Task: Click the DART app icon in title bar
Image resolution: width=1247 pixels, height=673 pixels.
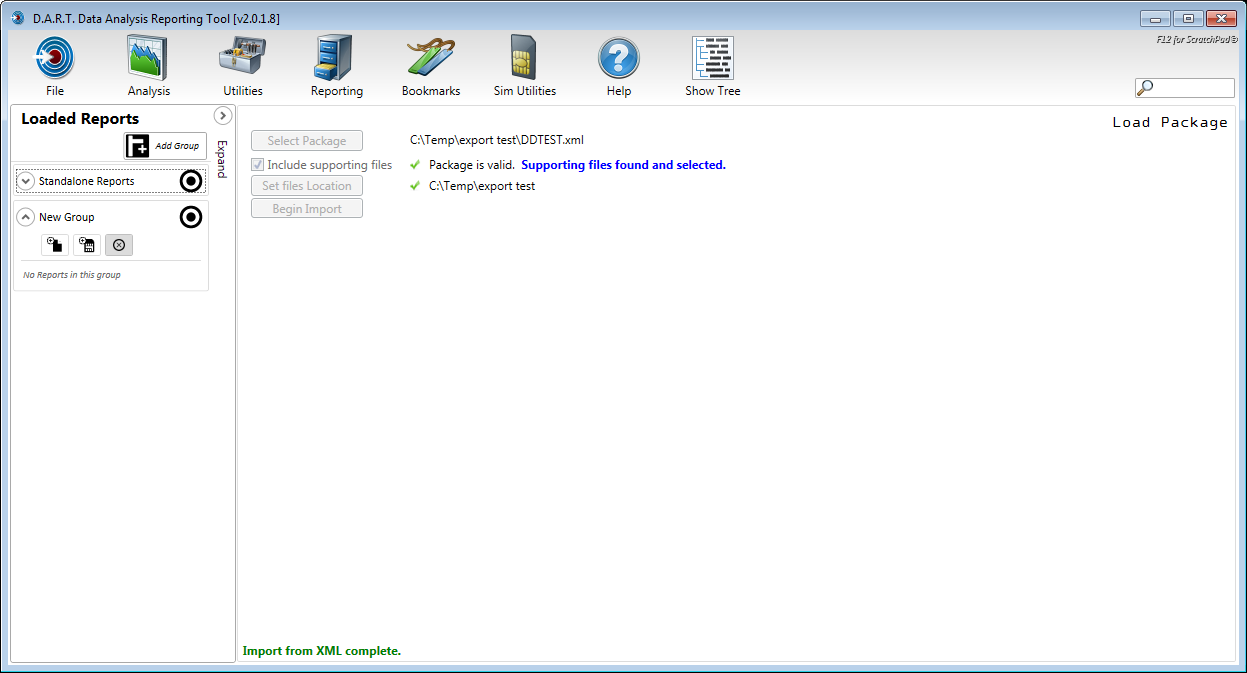Action: [x=17, y=17]
